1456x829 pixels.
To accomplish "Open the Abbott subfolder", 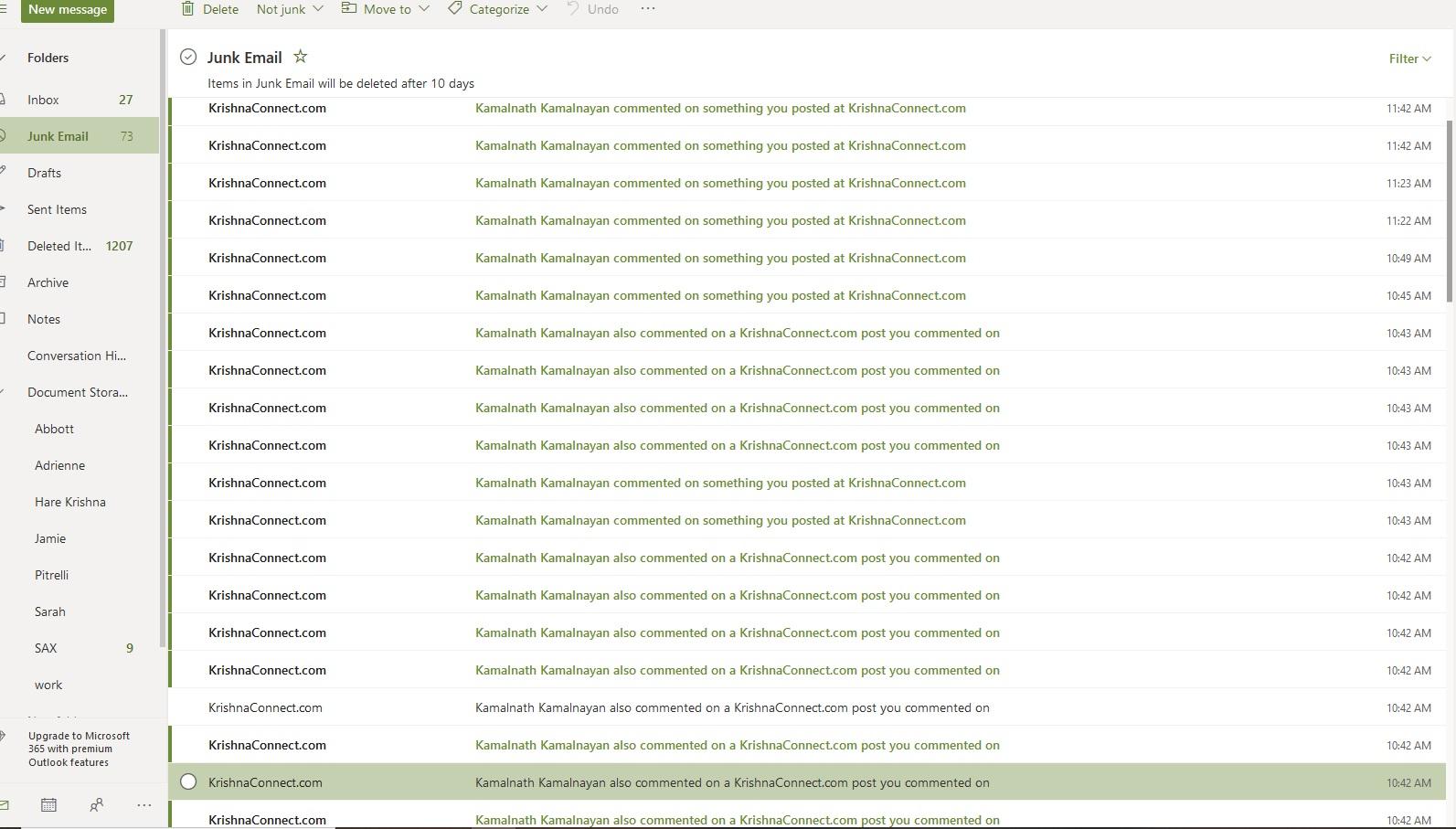I will point(80,429).
